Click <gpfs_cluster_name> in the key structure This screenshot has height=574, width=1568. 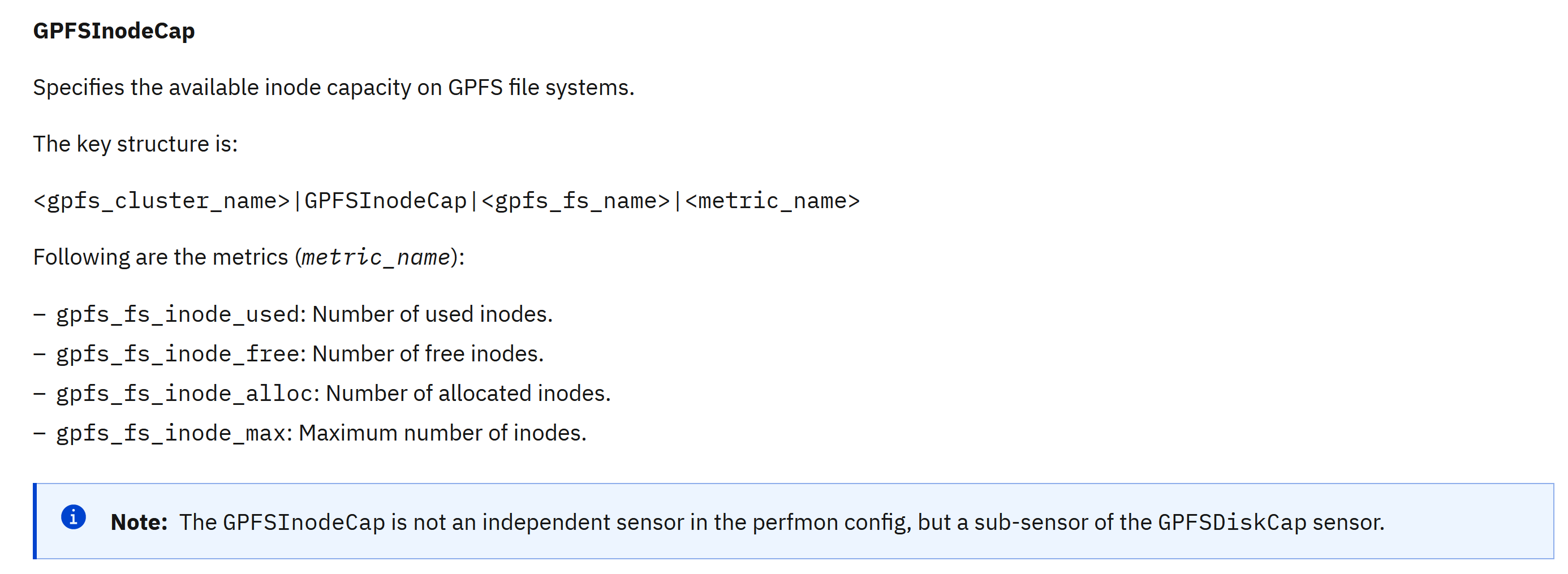pyautogui.click(x=161, y=201)
